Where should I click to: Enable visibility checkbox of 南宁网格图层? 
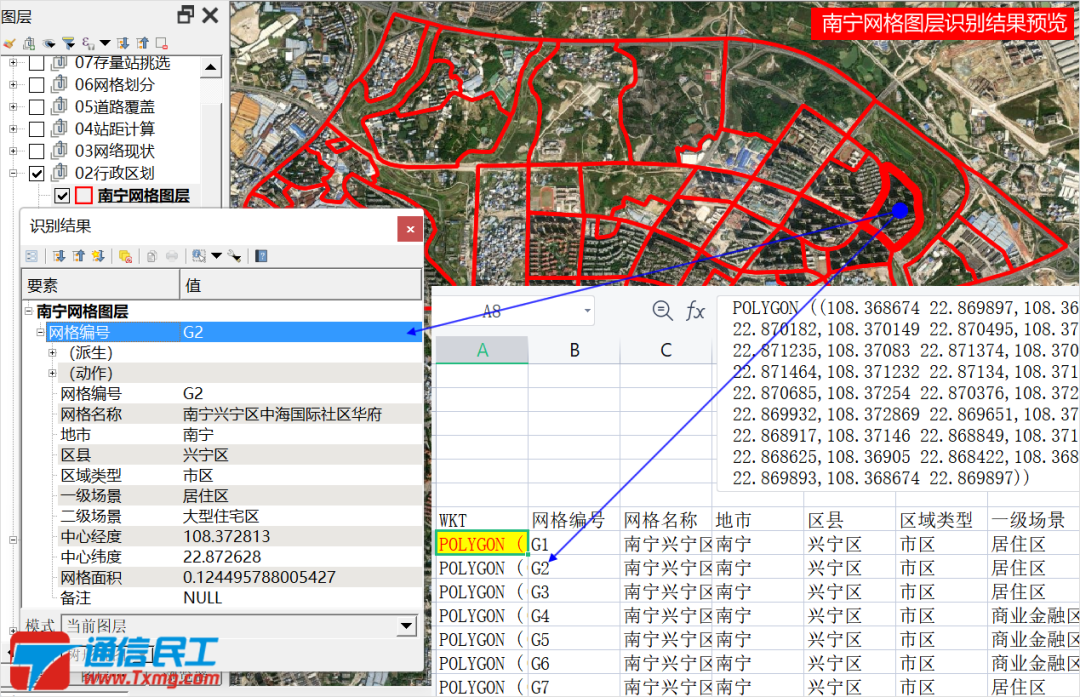point(61,194)
